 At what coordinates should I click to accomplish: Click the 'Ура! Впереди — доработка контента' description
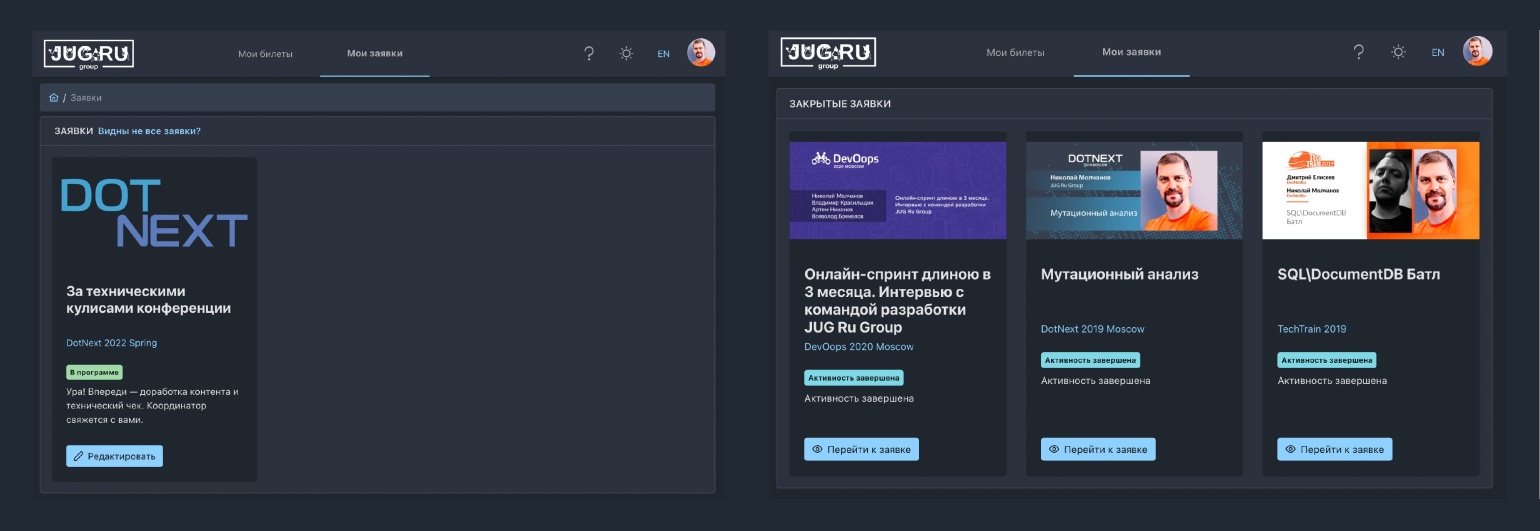point(152,406)
